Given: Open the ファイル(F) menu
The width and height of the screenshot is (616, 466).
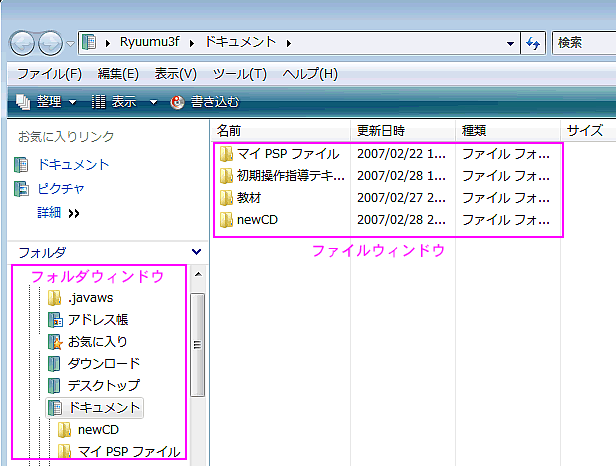Looking at the screenshot, I should 50,74.
